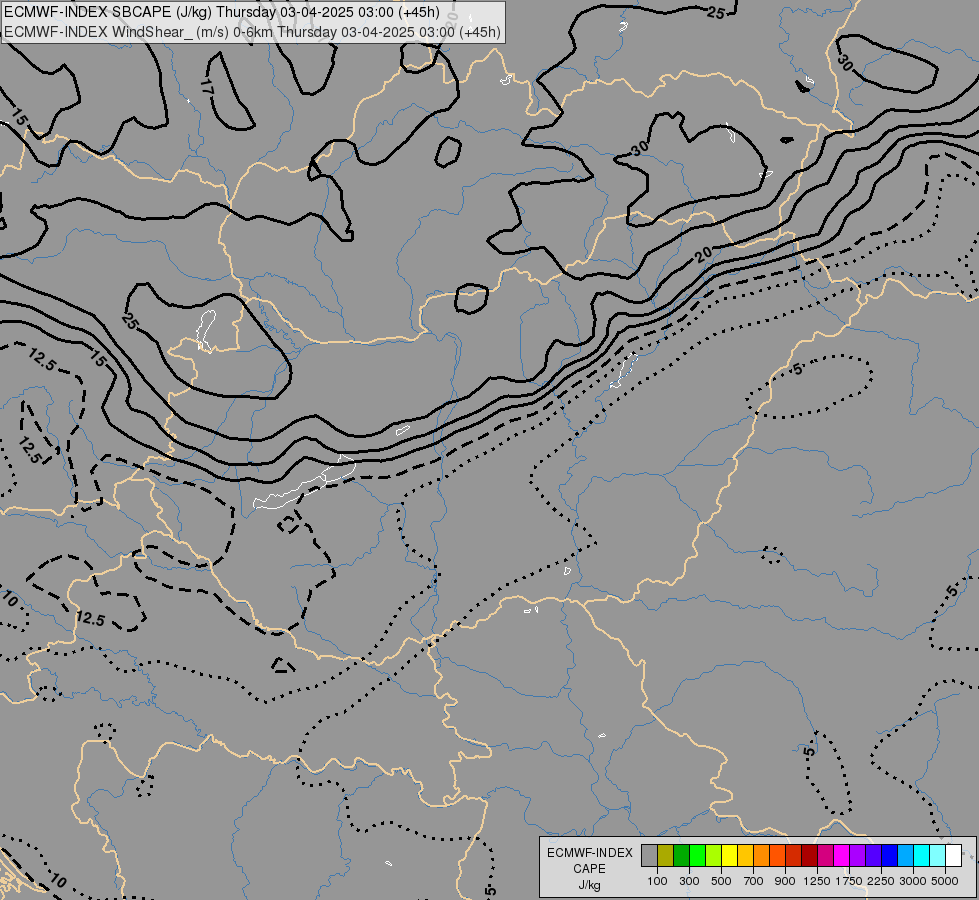Click the amber swatch left of 700
Image resolution: width=979 pixels, height=900 pixels.
click(745, 856)
